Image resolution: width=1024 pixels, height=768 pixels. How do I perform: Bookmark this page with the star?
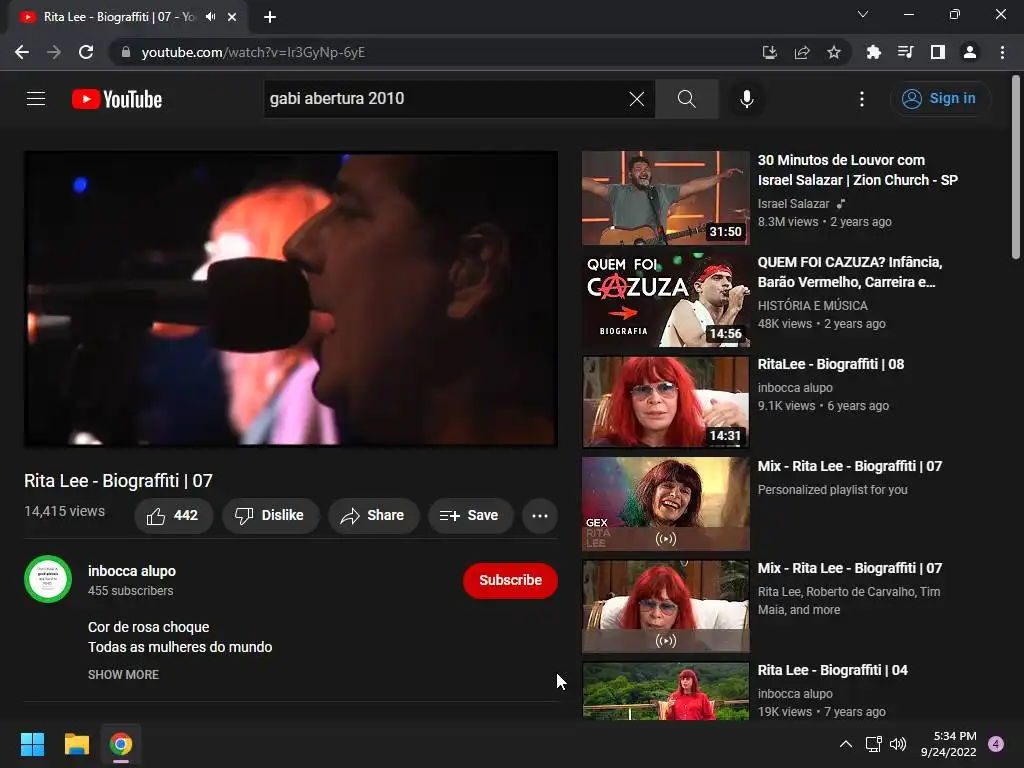834,52
